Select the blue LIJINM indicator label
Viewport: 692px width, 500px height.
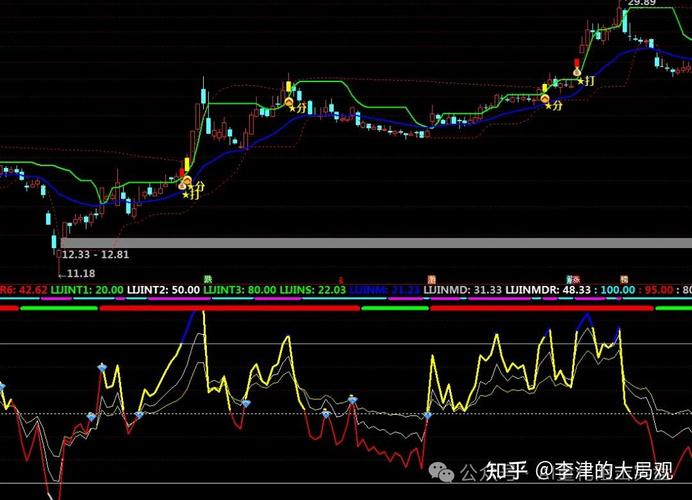tap(384, 290)
